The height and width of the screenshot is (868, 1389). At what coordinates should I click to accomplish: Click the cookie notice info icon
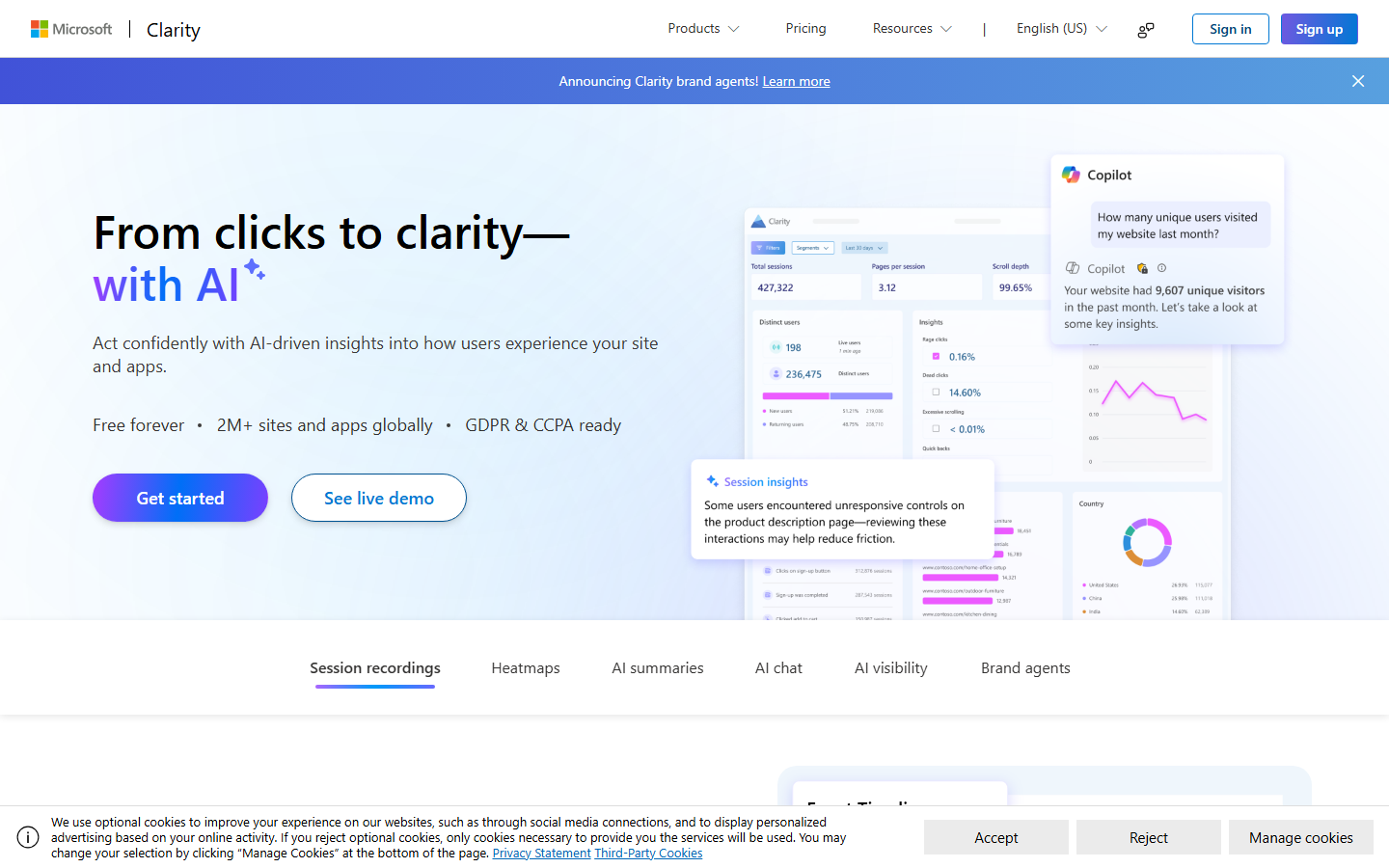click(28, 837)
